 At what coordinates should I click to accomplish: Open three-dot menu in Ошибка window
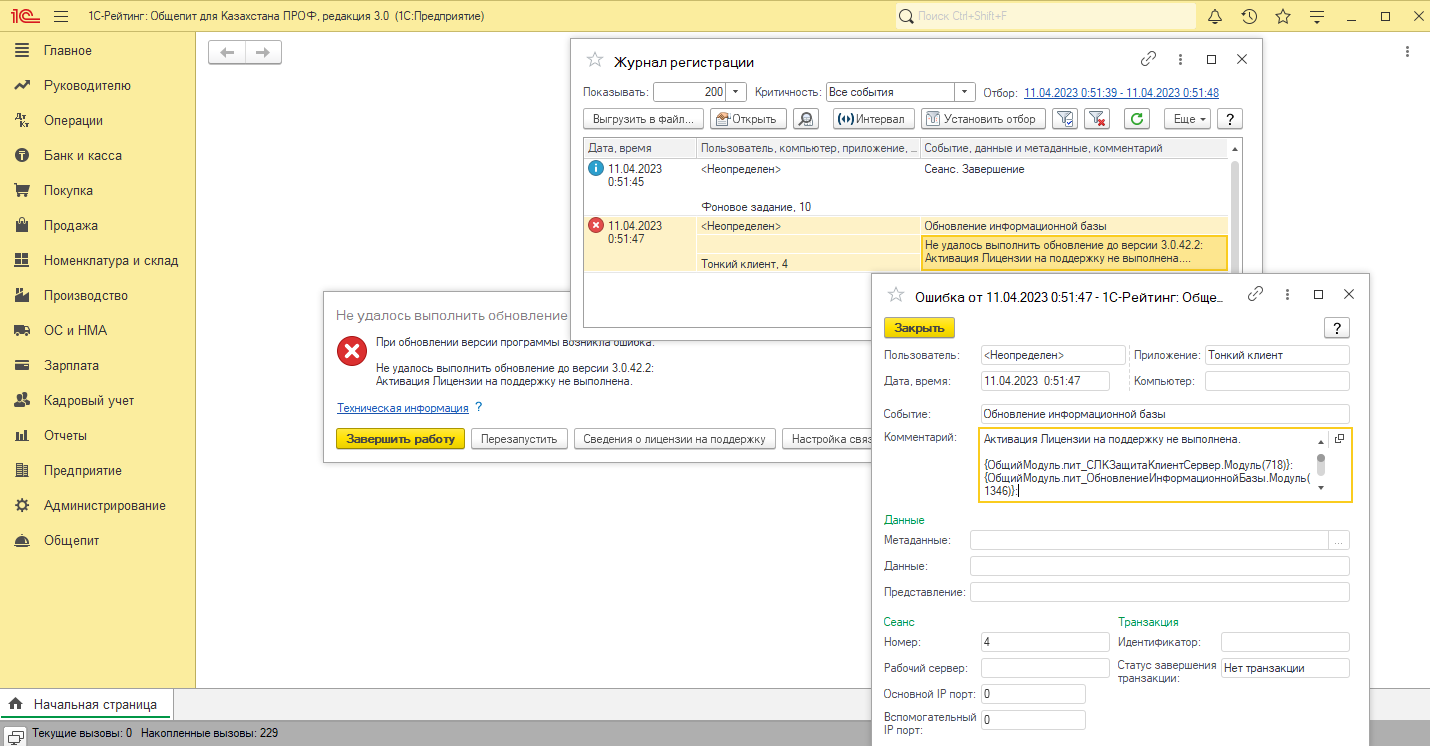[x=1288, y=294]
